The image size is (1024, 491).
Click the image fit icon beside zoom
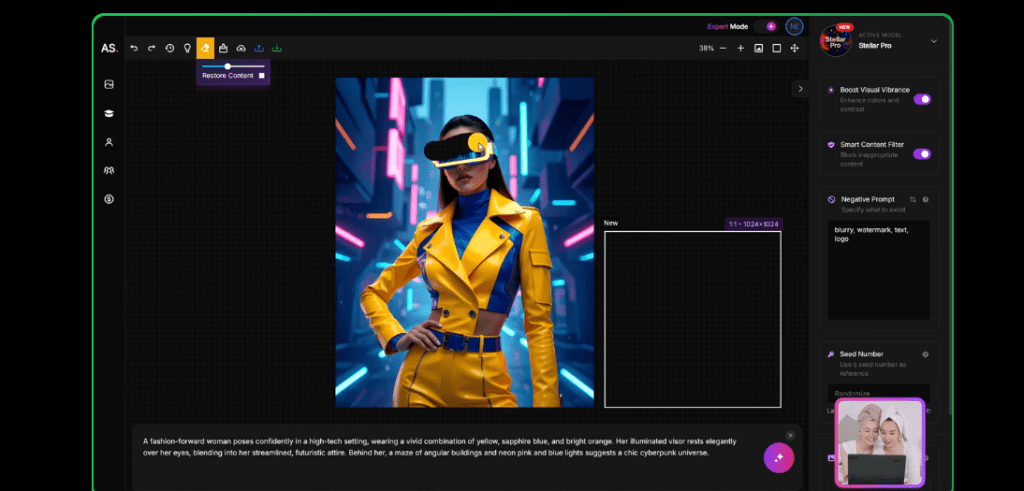pos(759,48)
